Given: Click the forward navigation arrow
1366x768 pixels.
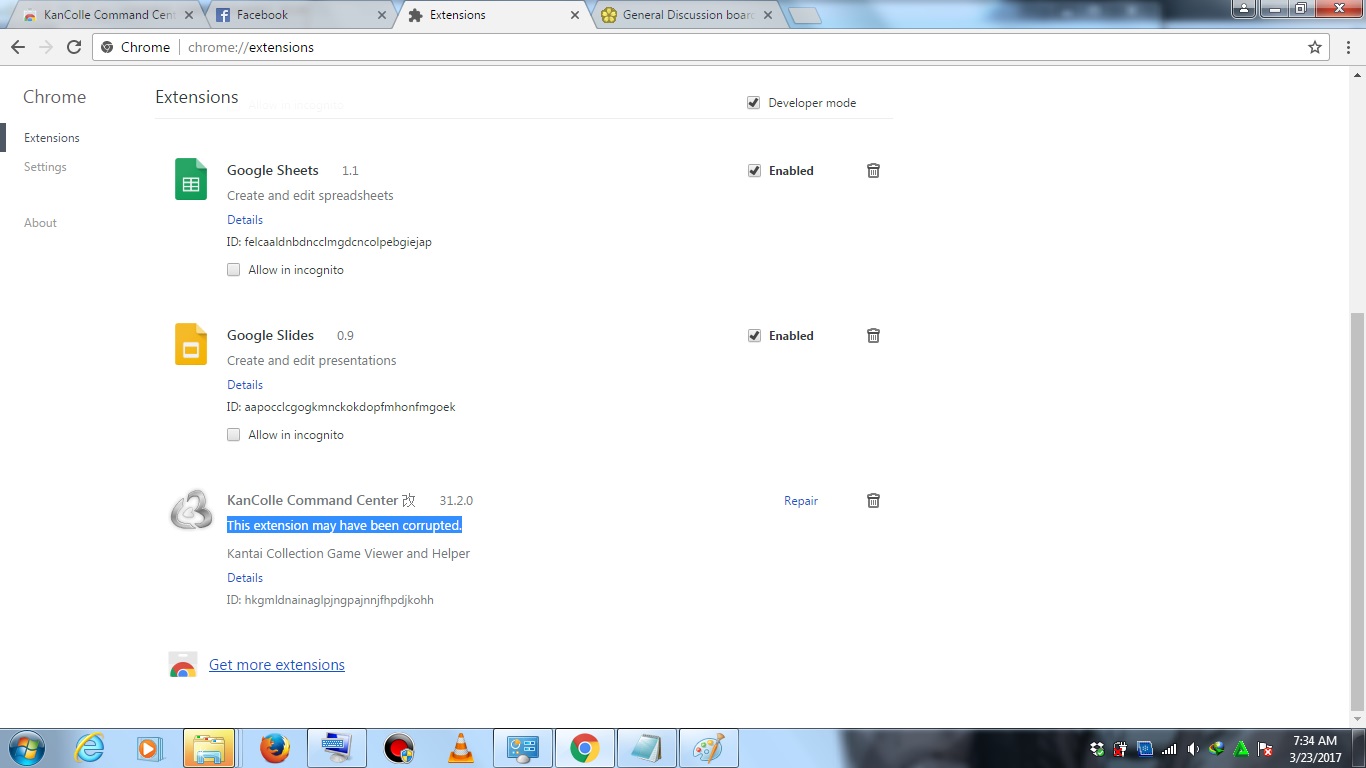Looking at the screenshot, I should [x=45, y=47].
